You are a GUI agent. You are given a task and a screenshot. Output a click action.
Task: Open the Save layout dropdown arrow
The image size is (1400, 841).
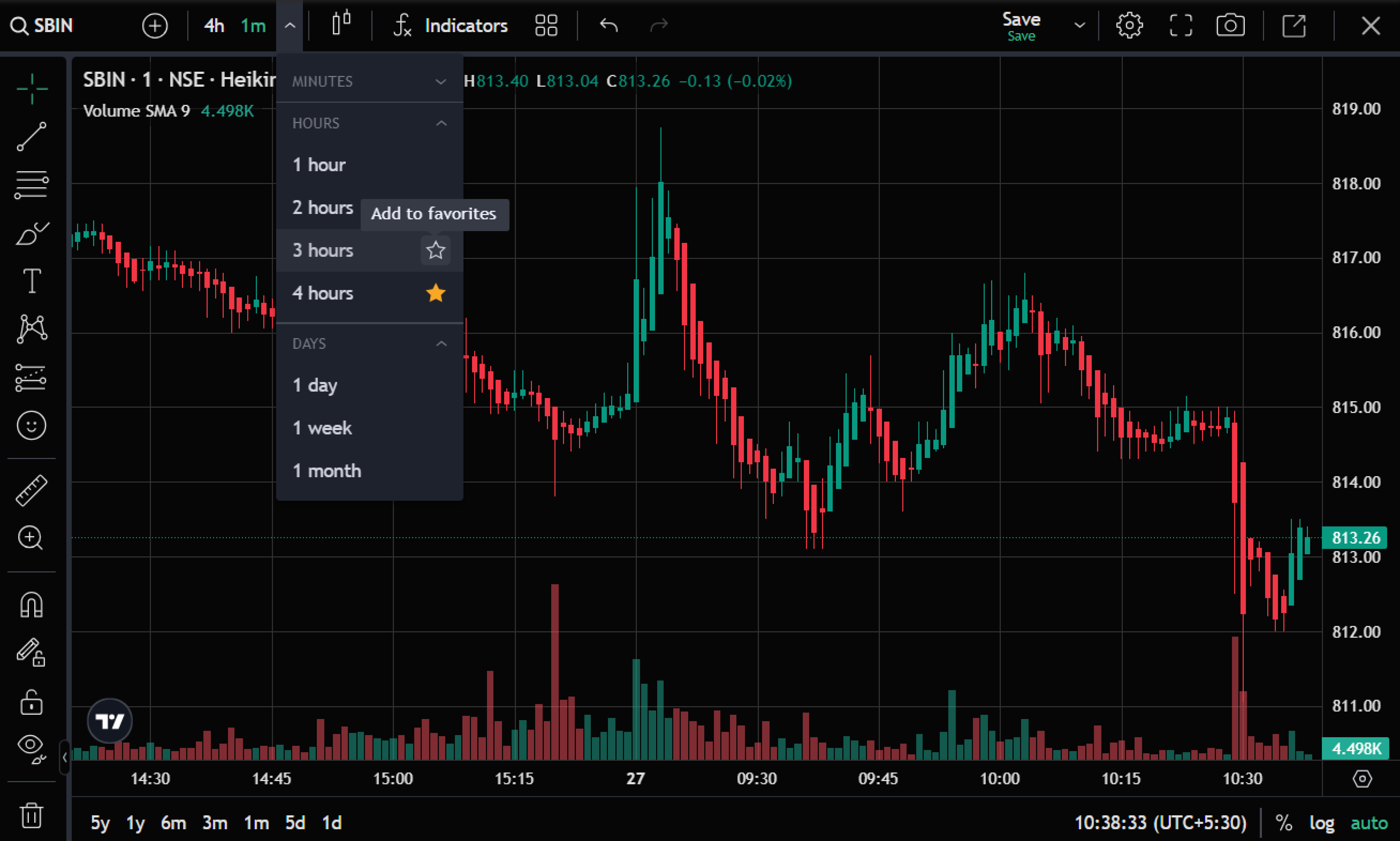(x=1079, y=25)
